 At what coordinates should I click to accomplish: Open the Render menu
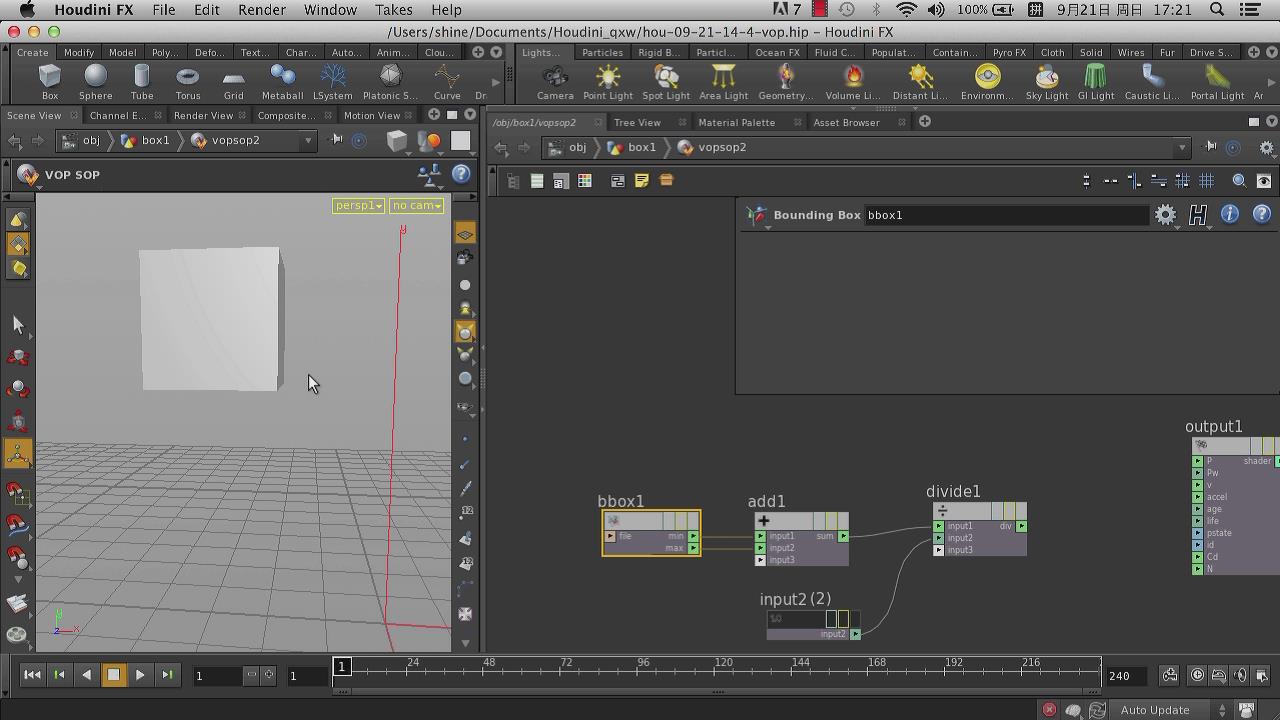coord(262,10)
